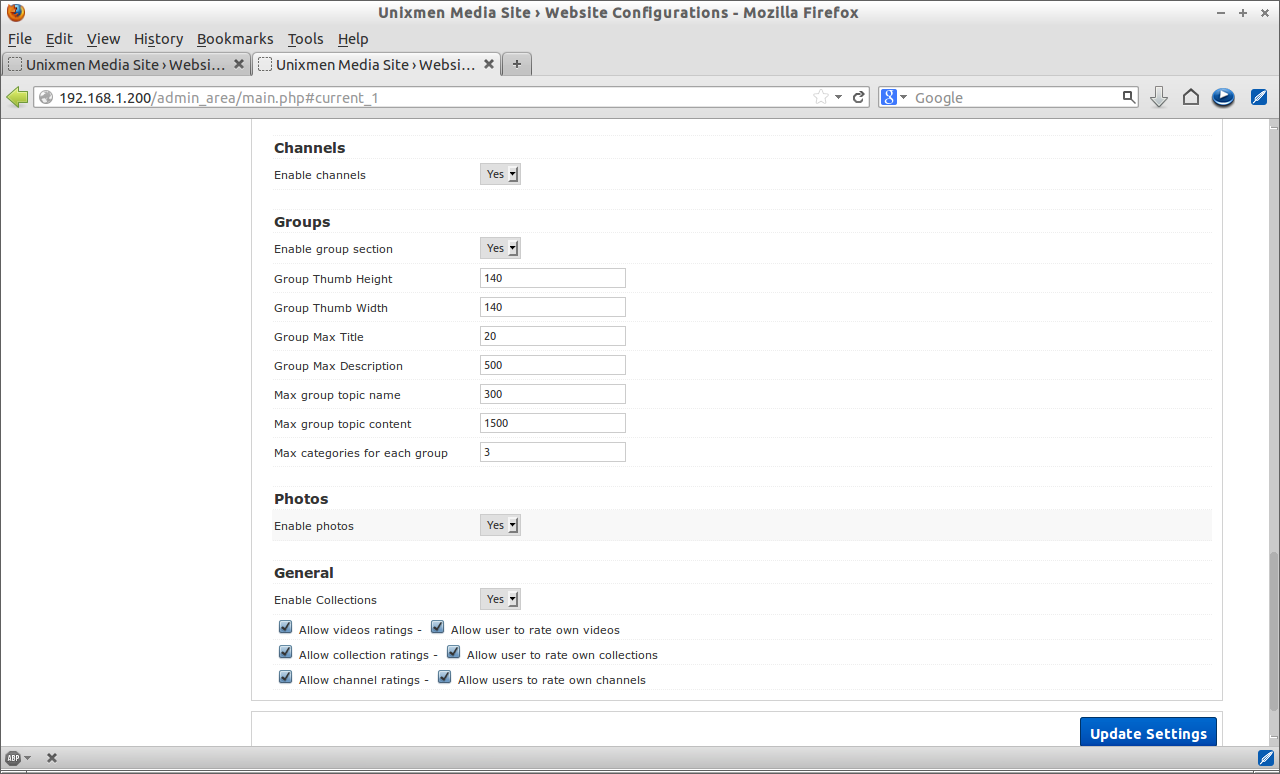Toggle Allow users to rate own channels
This screenshot has height=774, width=1280.
pyautogui.click(x=445, y=678)
